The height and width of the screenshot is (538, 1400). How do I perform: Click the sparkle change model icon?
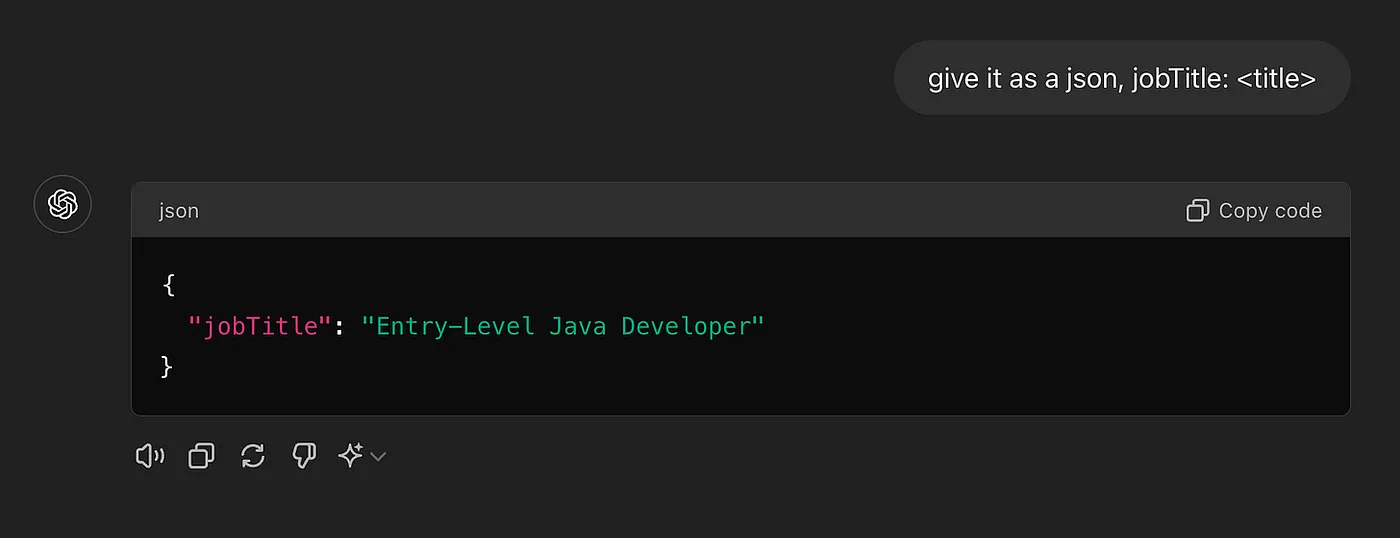coord(350,456)
